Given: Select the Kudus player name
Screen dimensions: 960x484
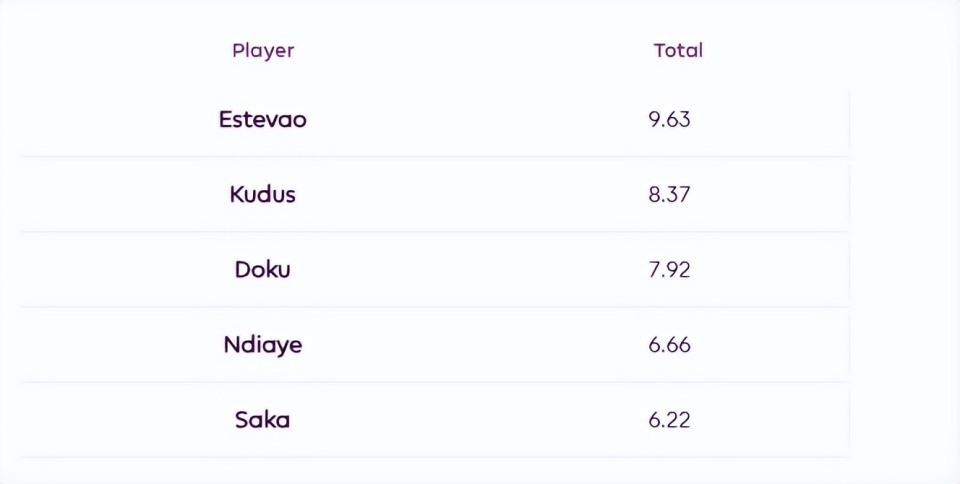Looking at the screenshot, I should [263, 194].
